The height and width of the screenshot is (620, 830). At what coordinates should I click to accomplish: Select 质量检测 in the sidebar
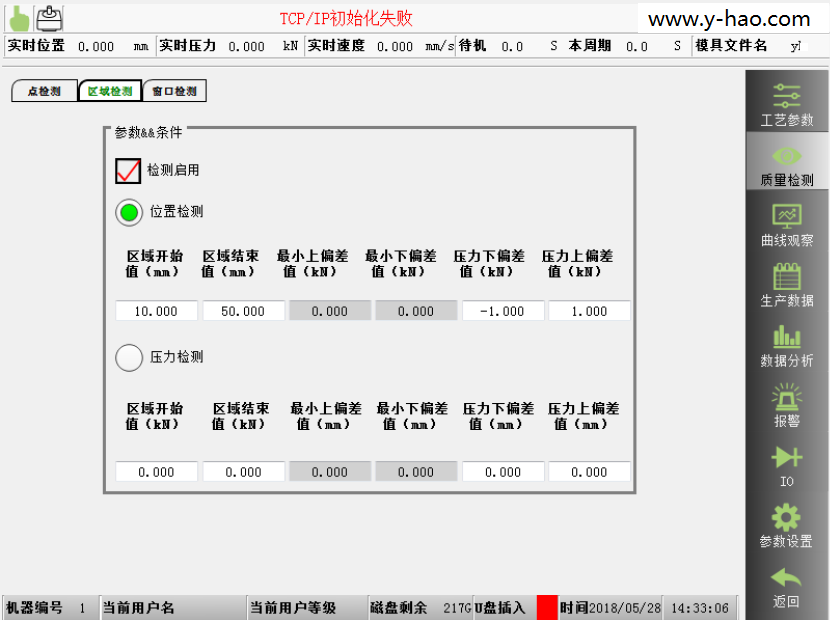click(x=787, y=164)
